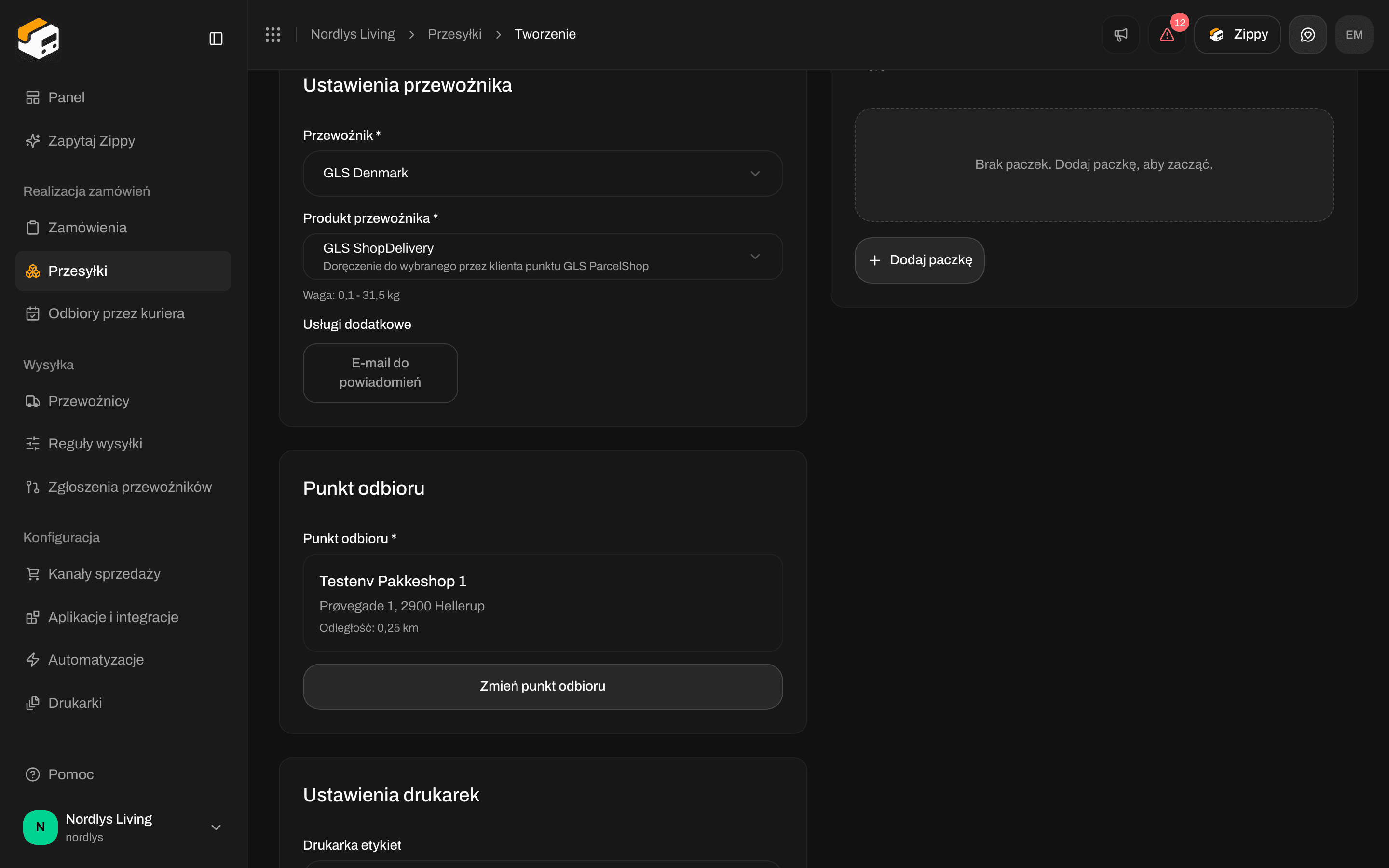Open announcements megaphone icon

point(1120,34)
